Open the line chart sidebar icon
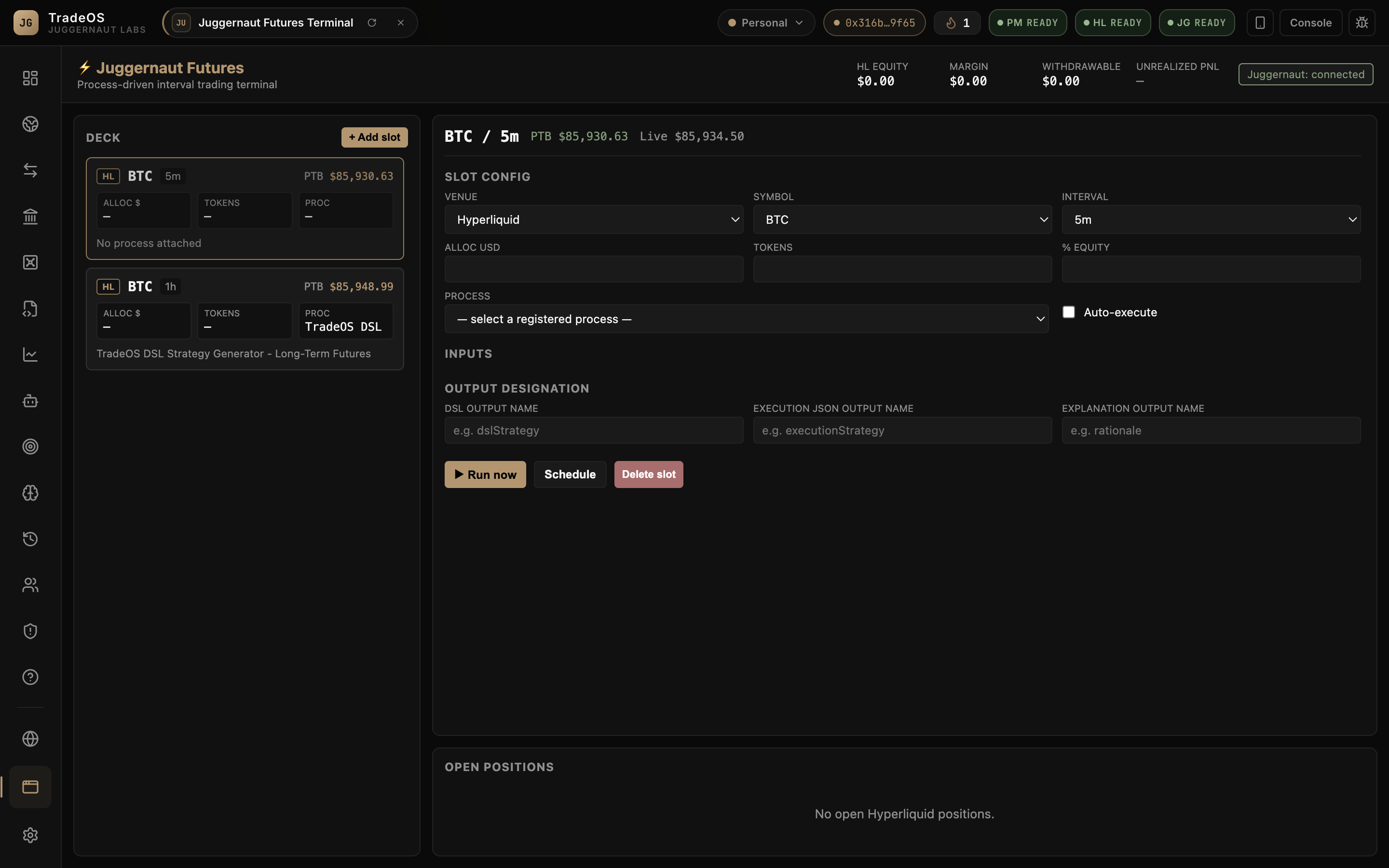Image resolution: width=1389 pixels, height=868 pixels. pos(30,355)
